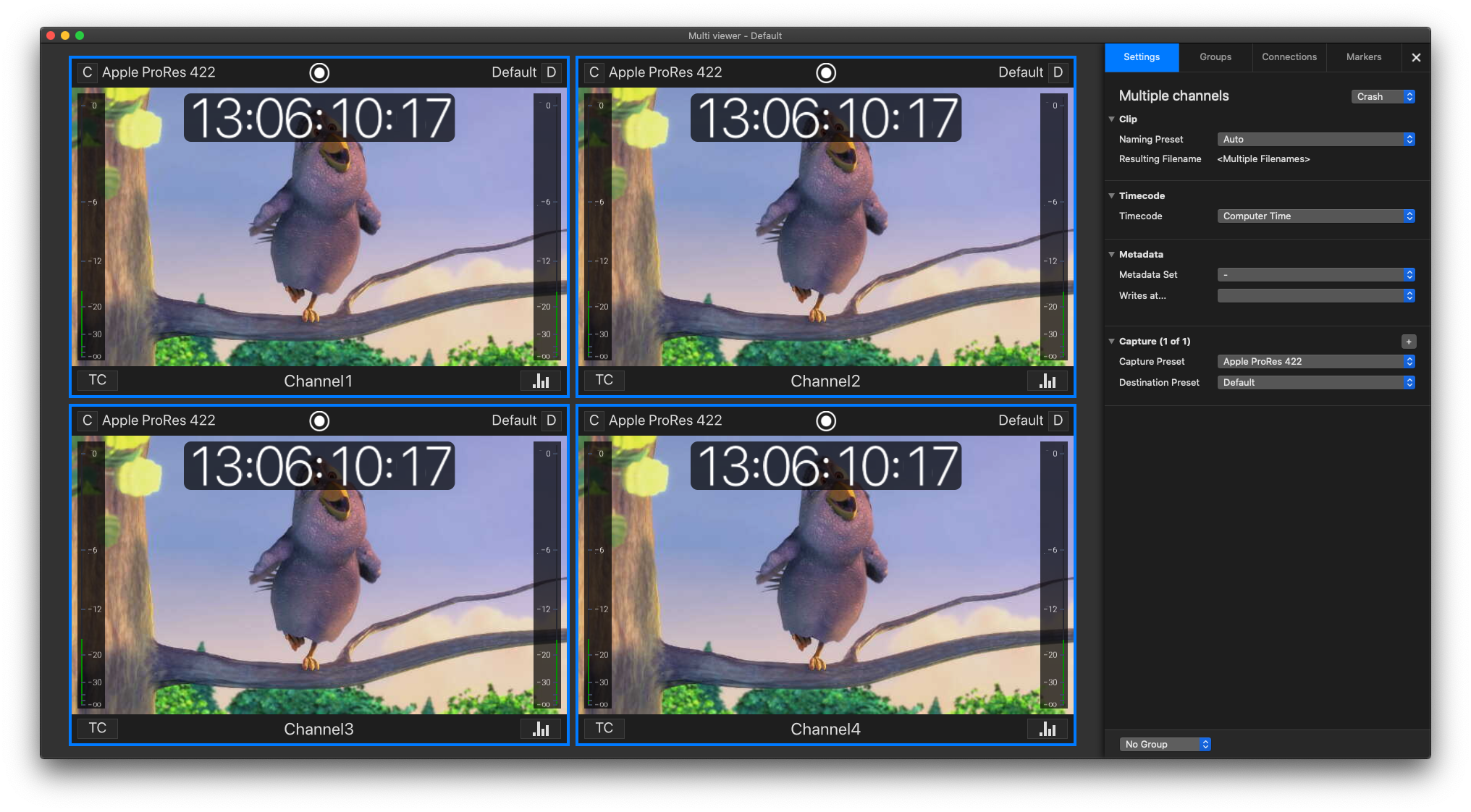Toggle the TC timecode button on Channel1
The image size is (1471, 812).
pyautogui.click(x=98, y=381)
